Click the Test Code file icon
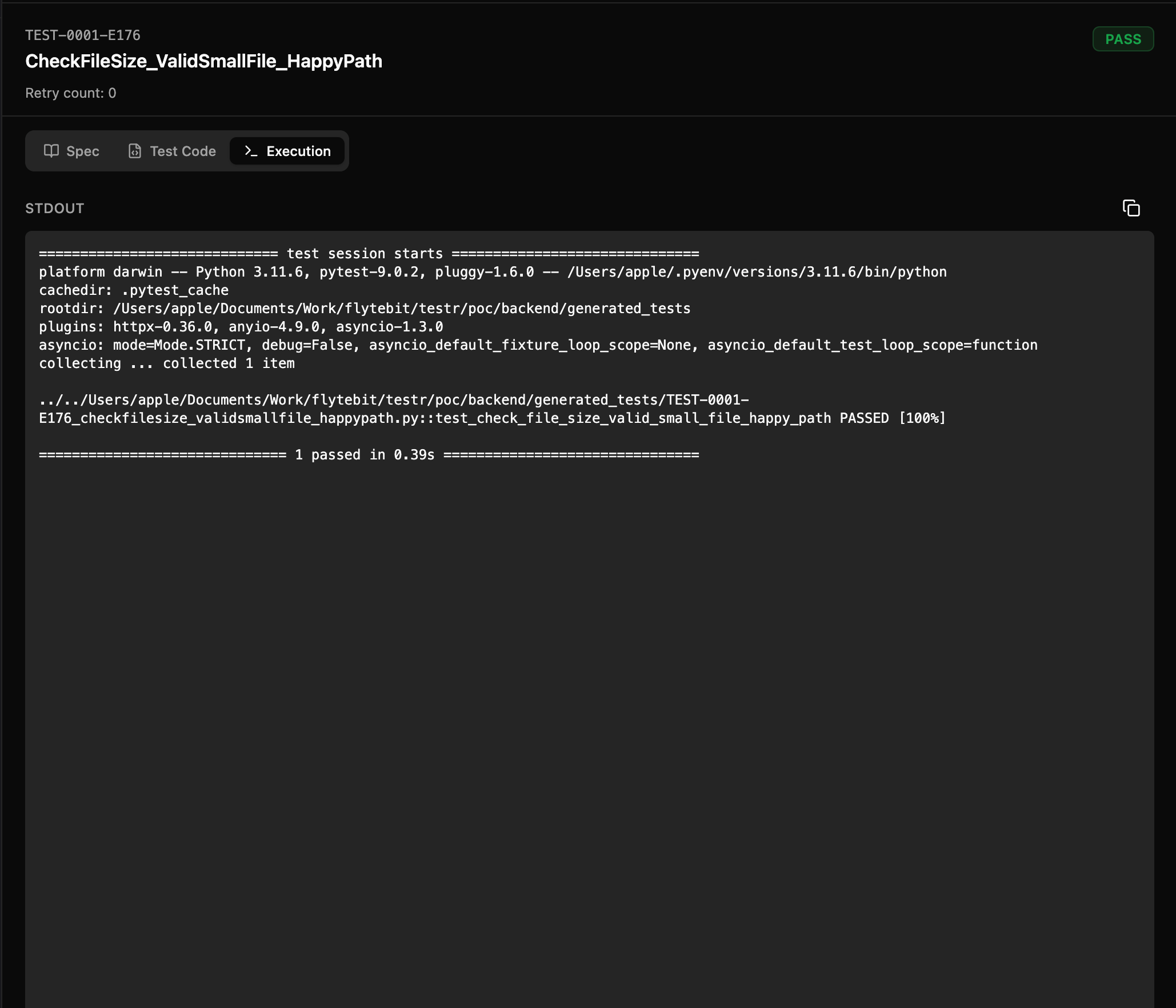Image resolution: width=1176 pixels, height=1008 pixels. pyautogui.click(x=135, y=151)
